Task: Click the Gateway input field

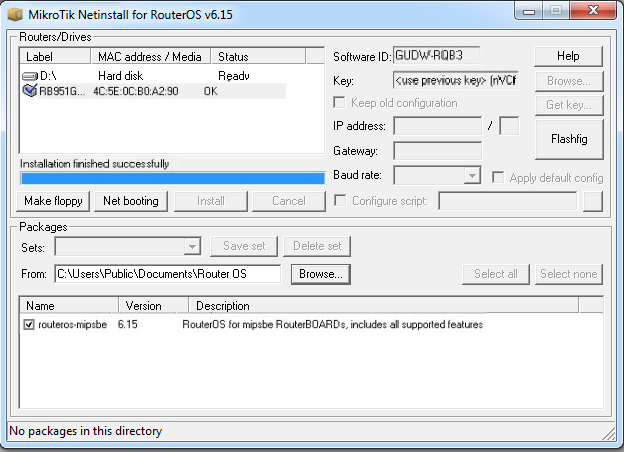Action: 438,151
